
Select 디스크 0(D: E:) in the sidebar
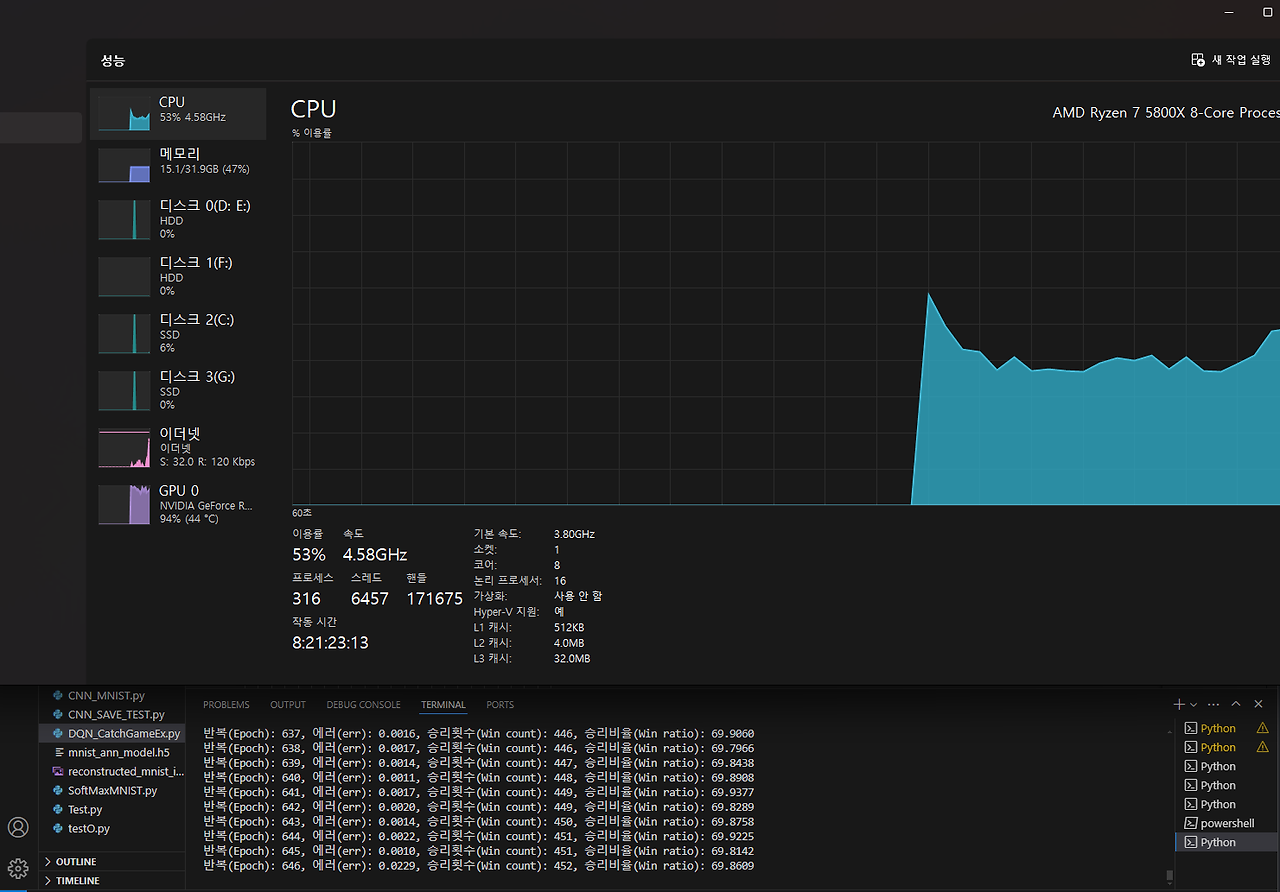pyautogui.click(x=178, y=219)
